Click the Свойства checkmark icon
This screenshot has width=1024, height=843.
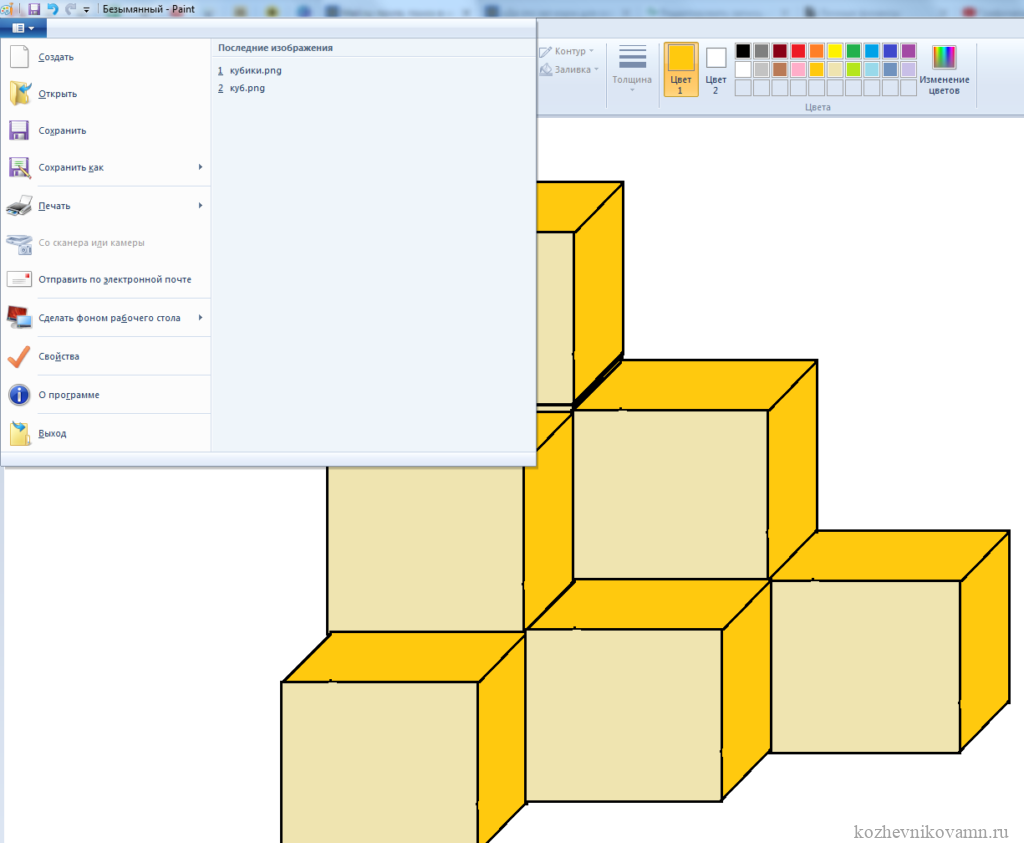tap(19, 357)
